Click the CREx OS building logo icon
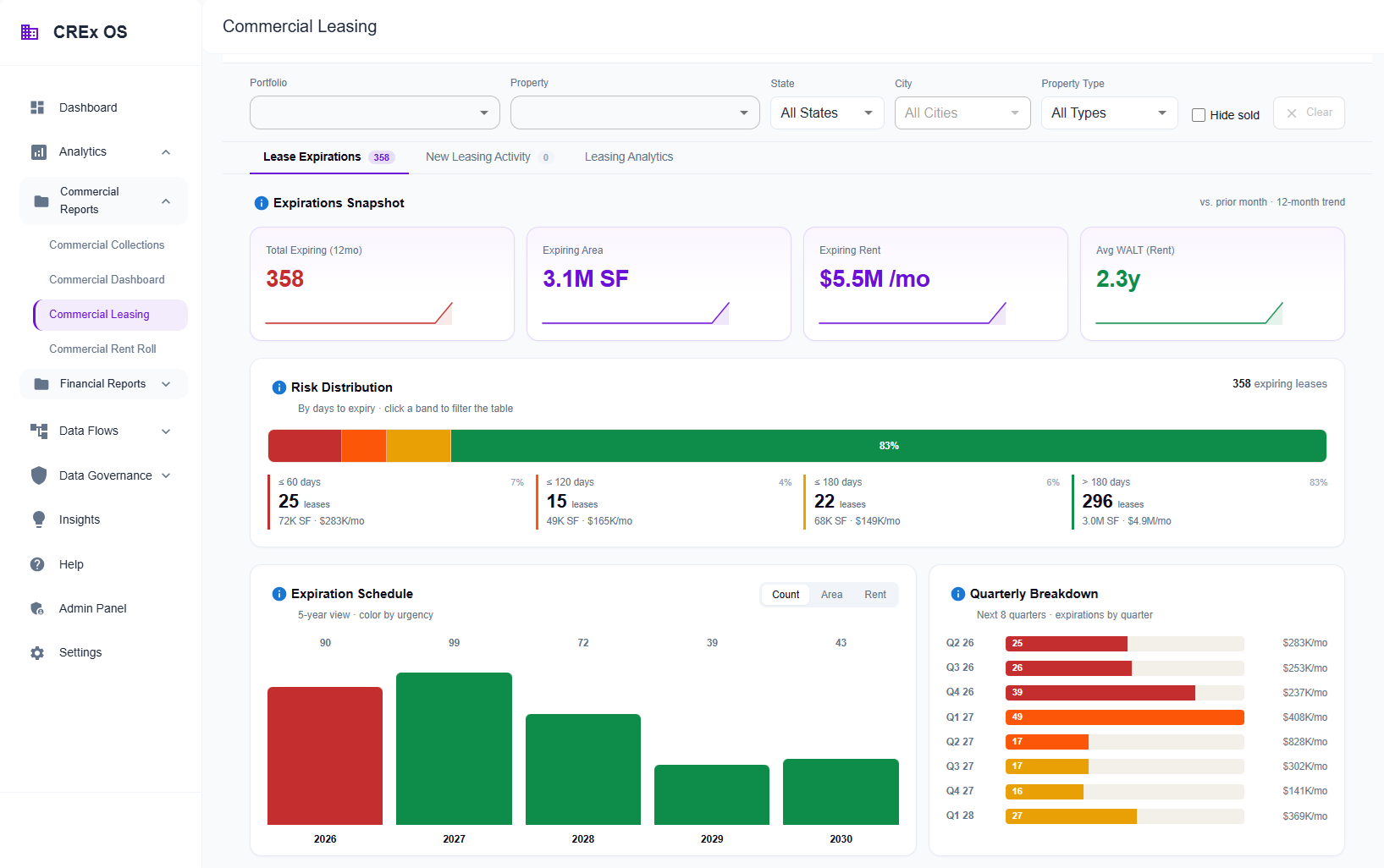 coord(30,32)
